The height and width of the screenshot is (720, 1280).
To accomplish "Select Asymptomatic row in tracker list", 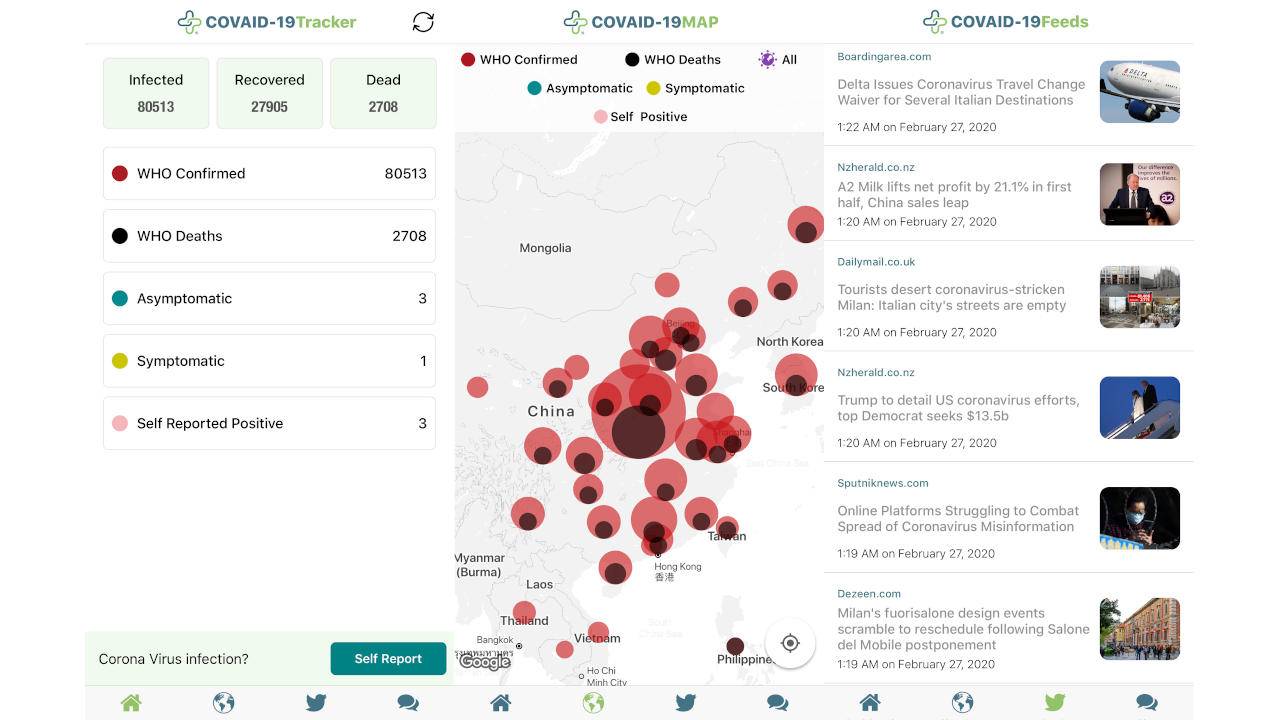I will click(270, 298).
